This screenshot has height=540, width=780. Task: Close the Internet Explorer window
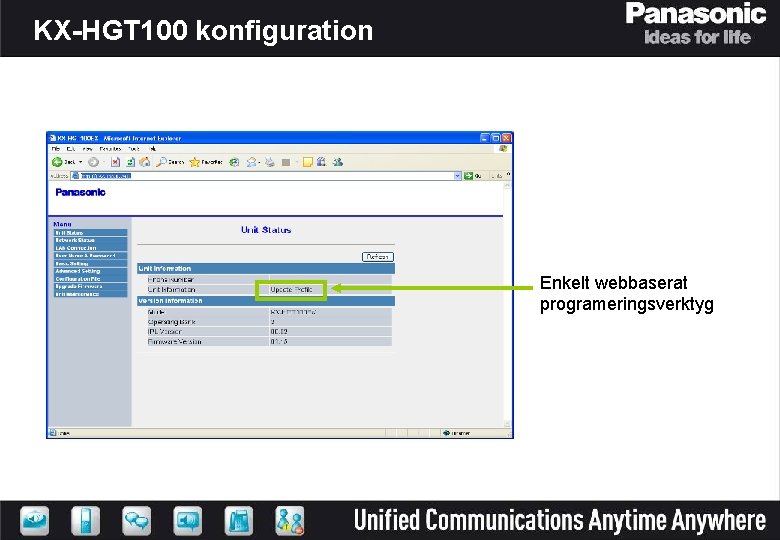click(x=506, y=138)
